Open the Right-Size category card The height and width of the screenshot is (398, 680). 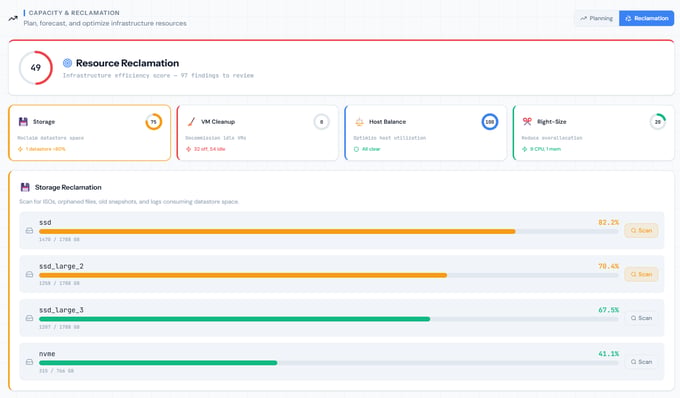coord(594,133)
